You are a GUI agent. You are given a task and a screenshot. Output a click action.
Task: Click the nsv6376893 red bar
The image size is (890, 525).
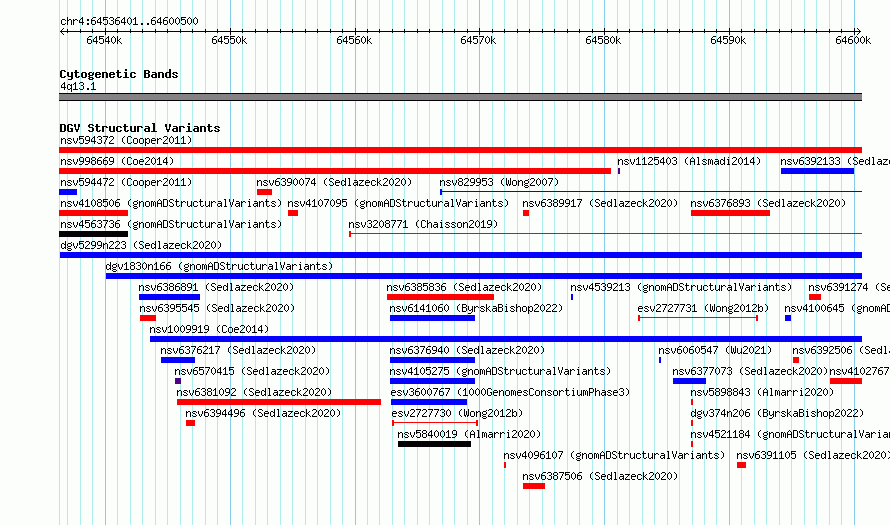[x=731, y=213]
